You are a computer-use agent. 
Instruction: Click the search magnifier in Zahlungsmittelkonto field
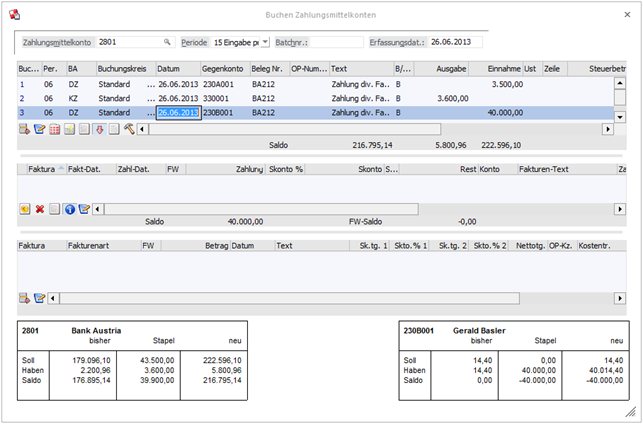click(167, 43)
